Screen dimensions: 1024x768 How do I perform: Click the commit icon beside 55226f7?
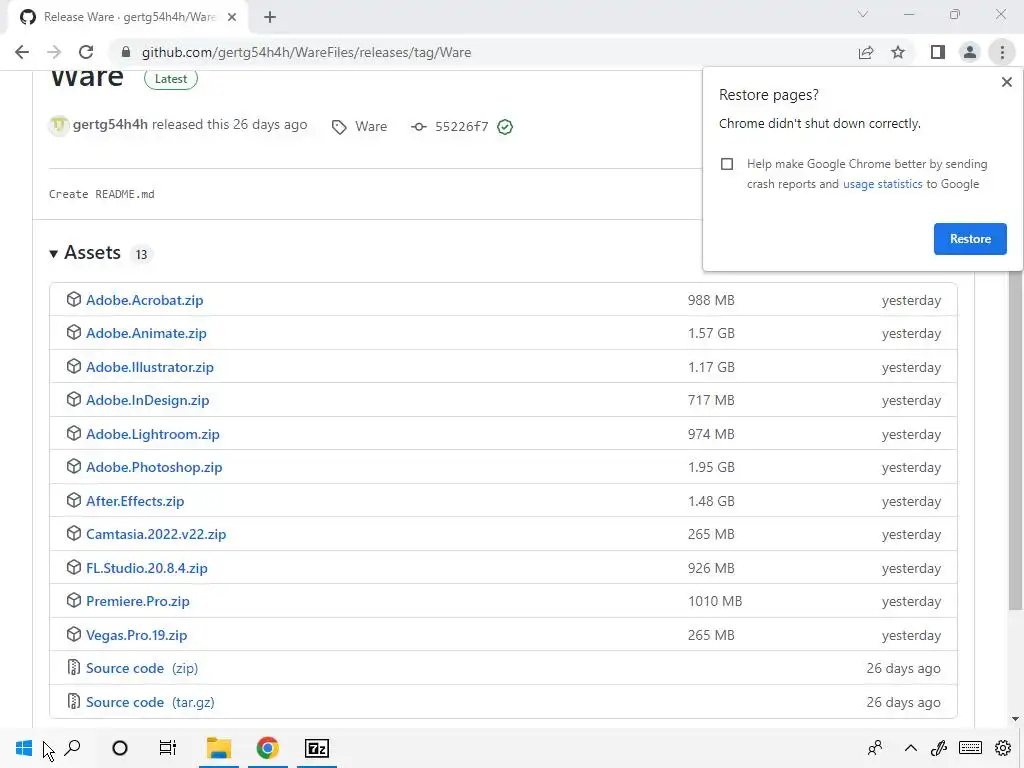[419, 127]
